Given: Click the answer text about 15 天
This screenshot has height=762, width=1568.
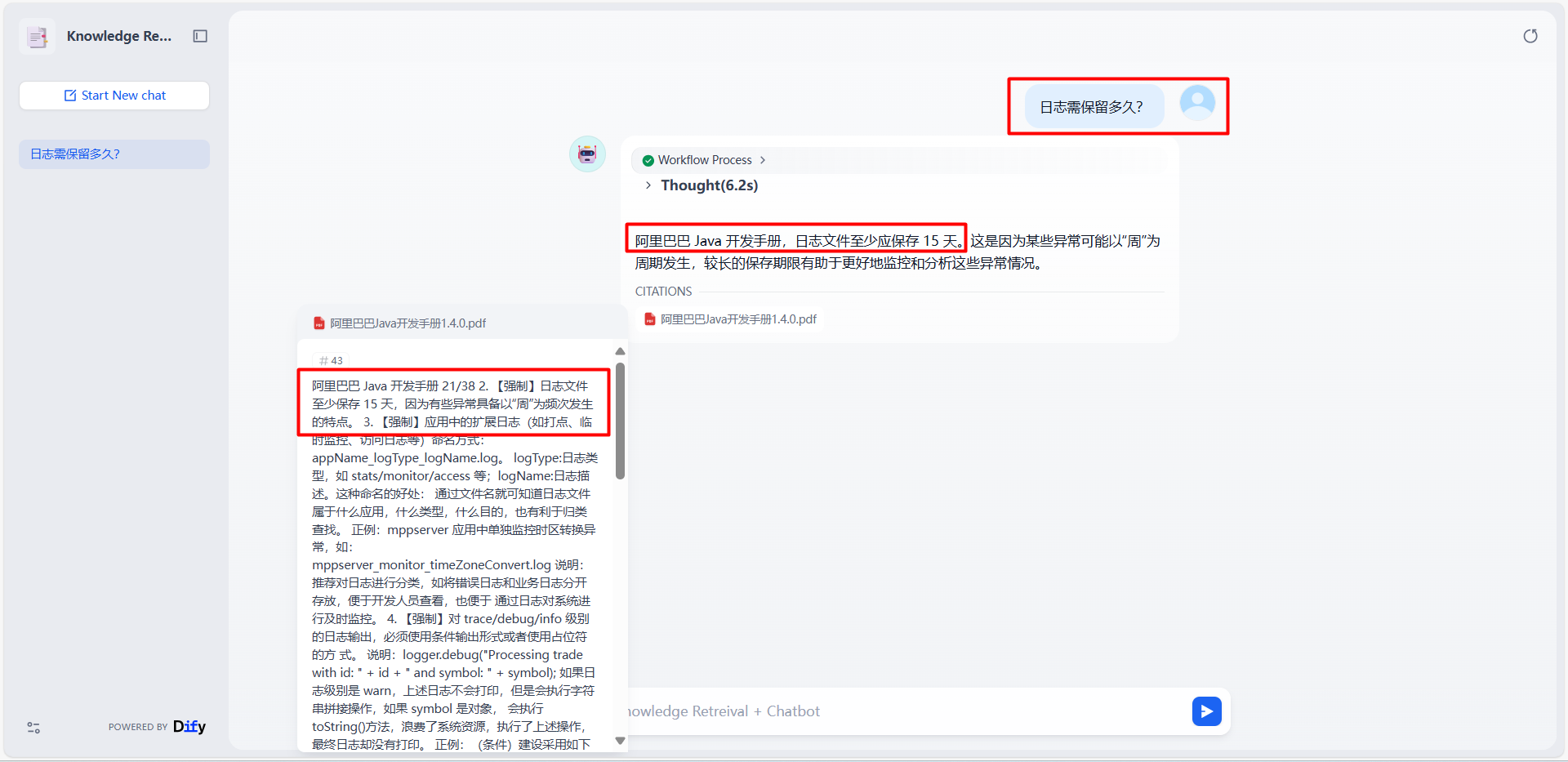Looking at the screenshot, I should tap(800, 241).
